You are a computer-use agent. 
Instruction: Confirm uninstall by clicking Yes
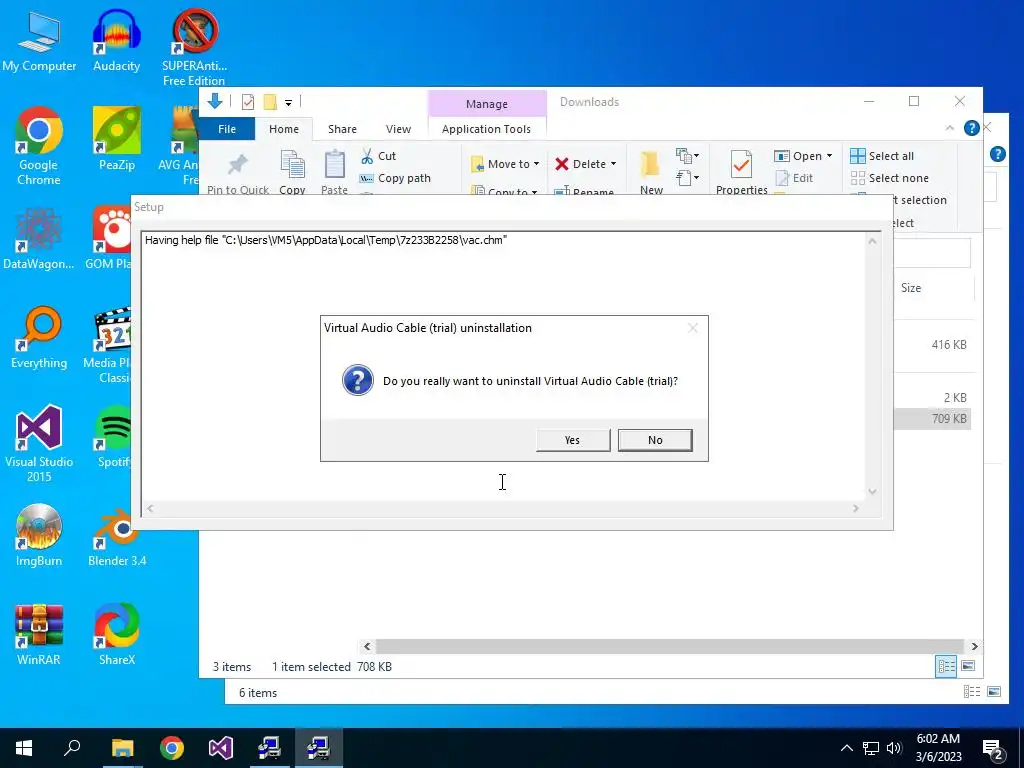tap(573, 440)
